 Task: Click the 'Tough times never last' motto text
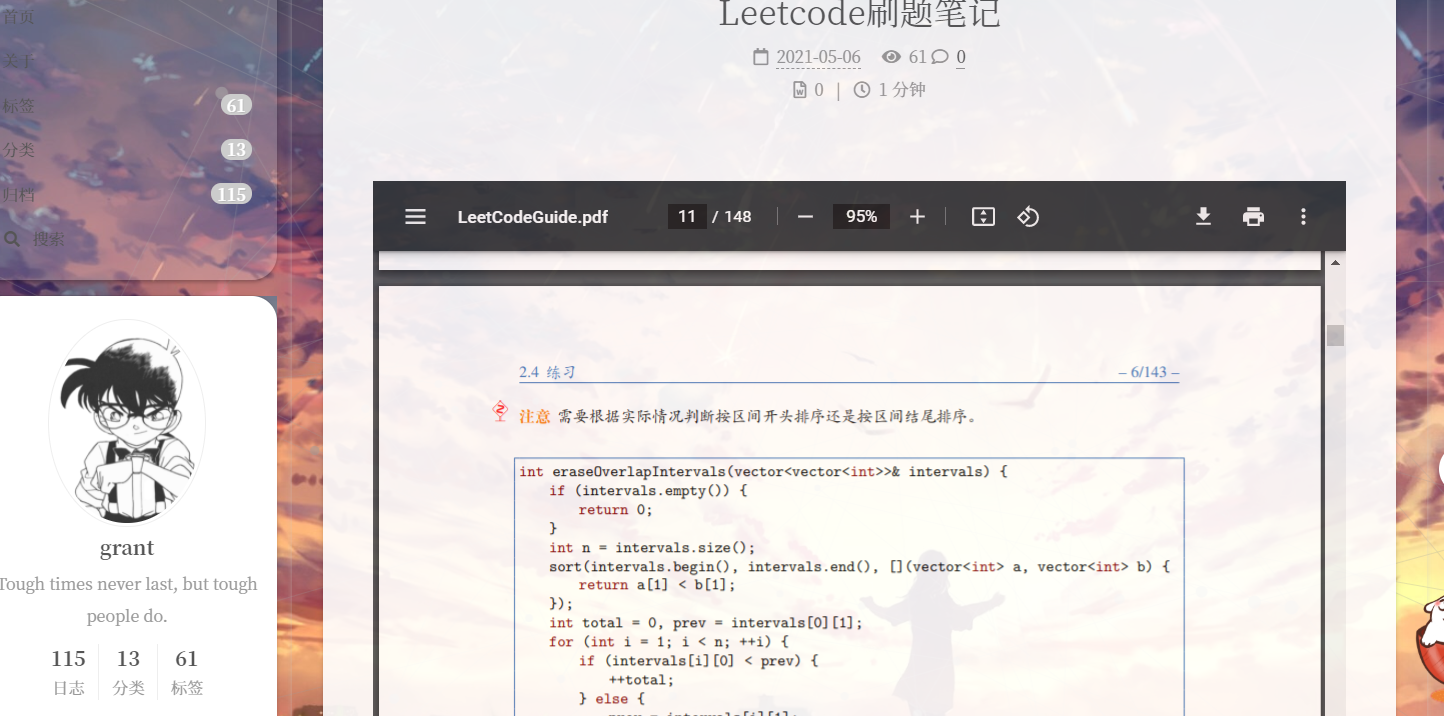pos(127,600)
